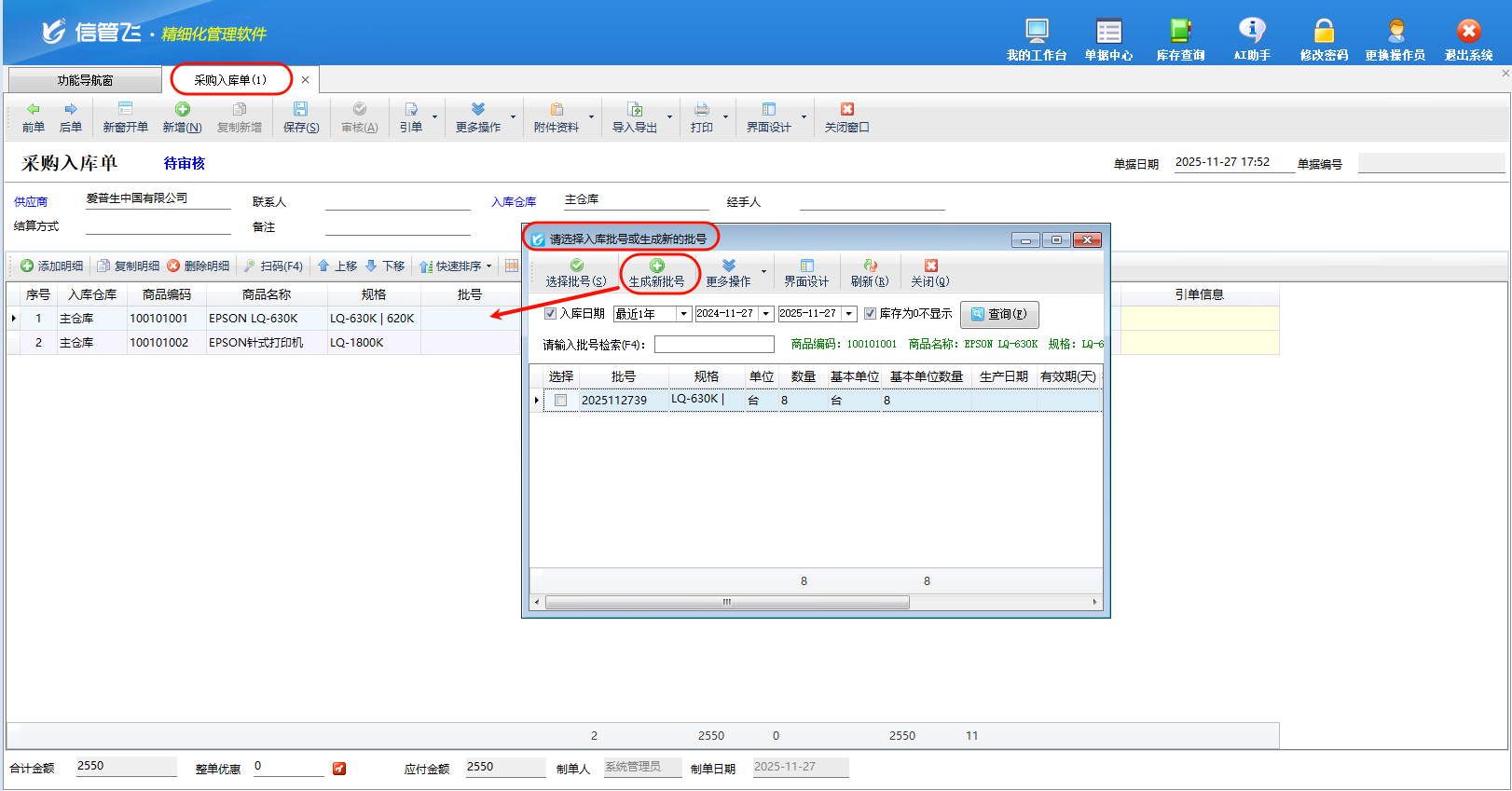Click the 选择批号 toolbar icon
Viewport: 1512px width, 791px height.
click(x=576, y=266)
